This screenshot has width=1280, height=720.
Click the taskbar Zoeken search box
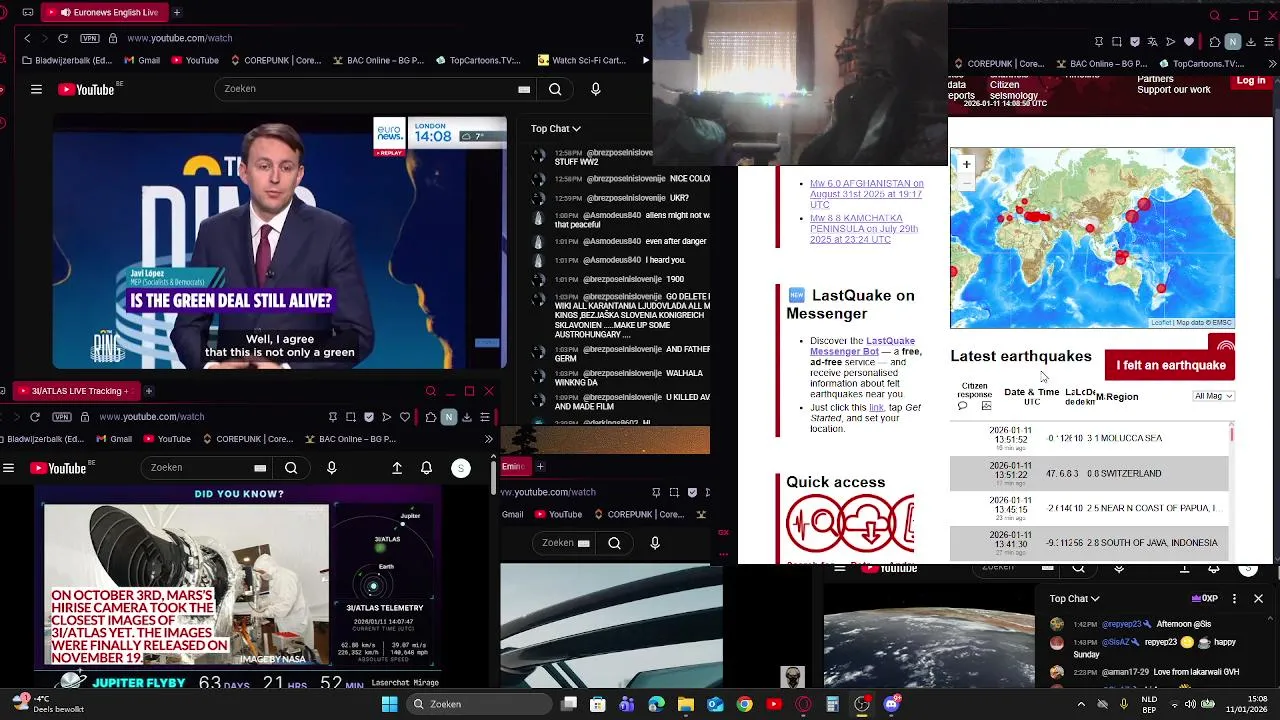(478, 704)
